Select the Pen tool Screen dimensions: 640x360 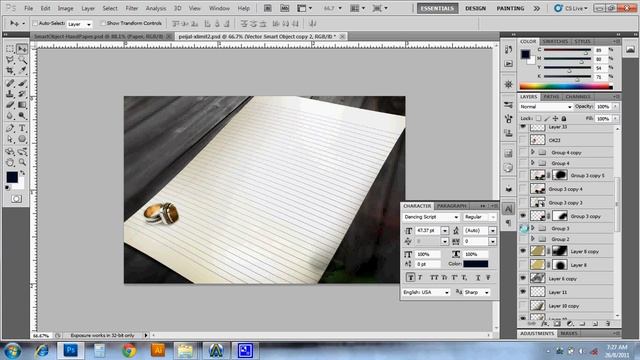click(10, 128)
